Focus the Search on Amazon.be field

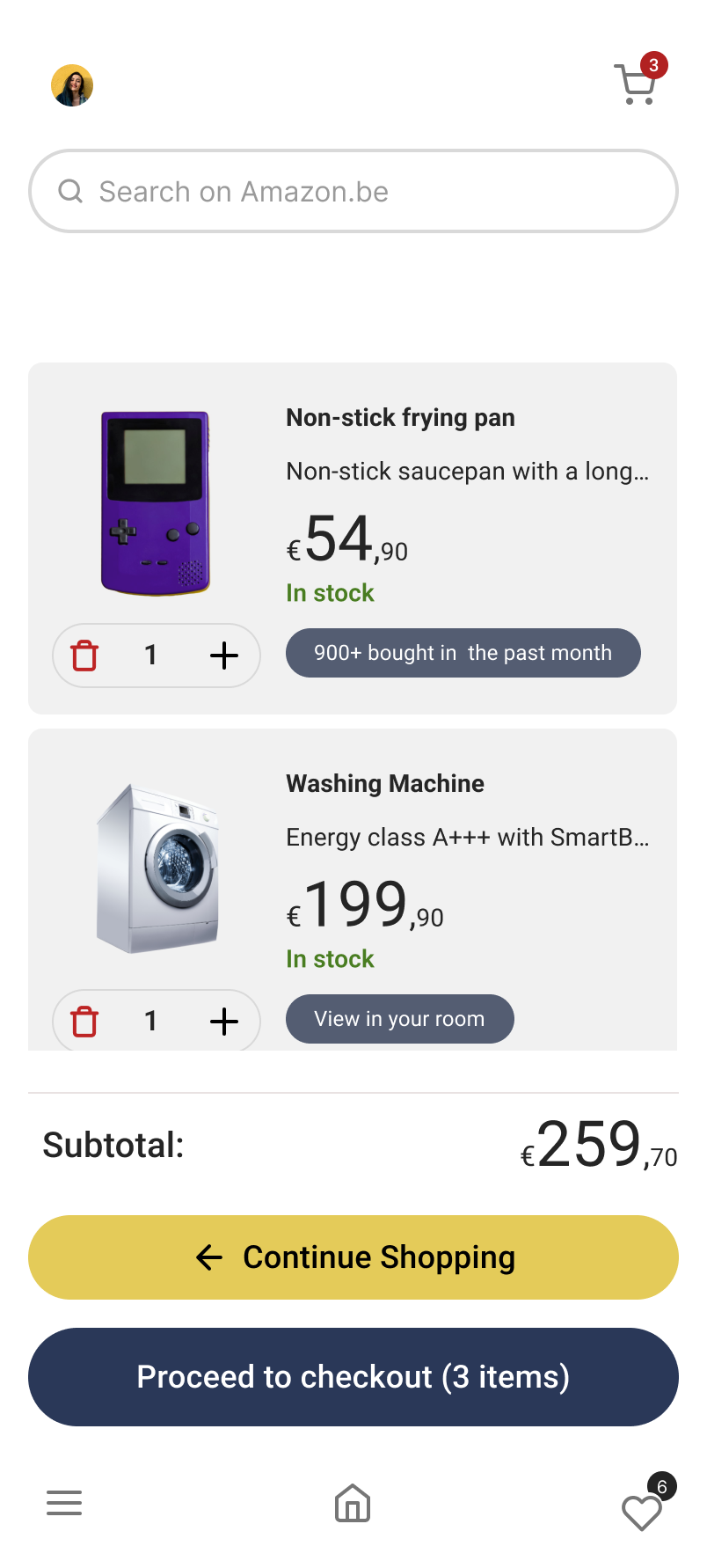coord(369,191)
